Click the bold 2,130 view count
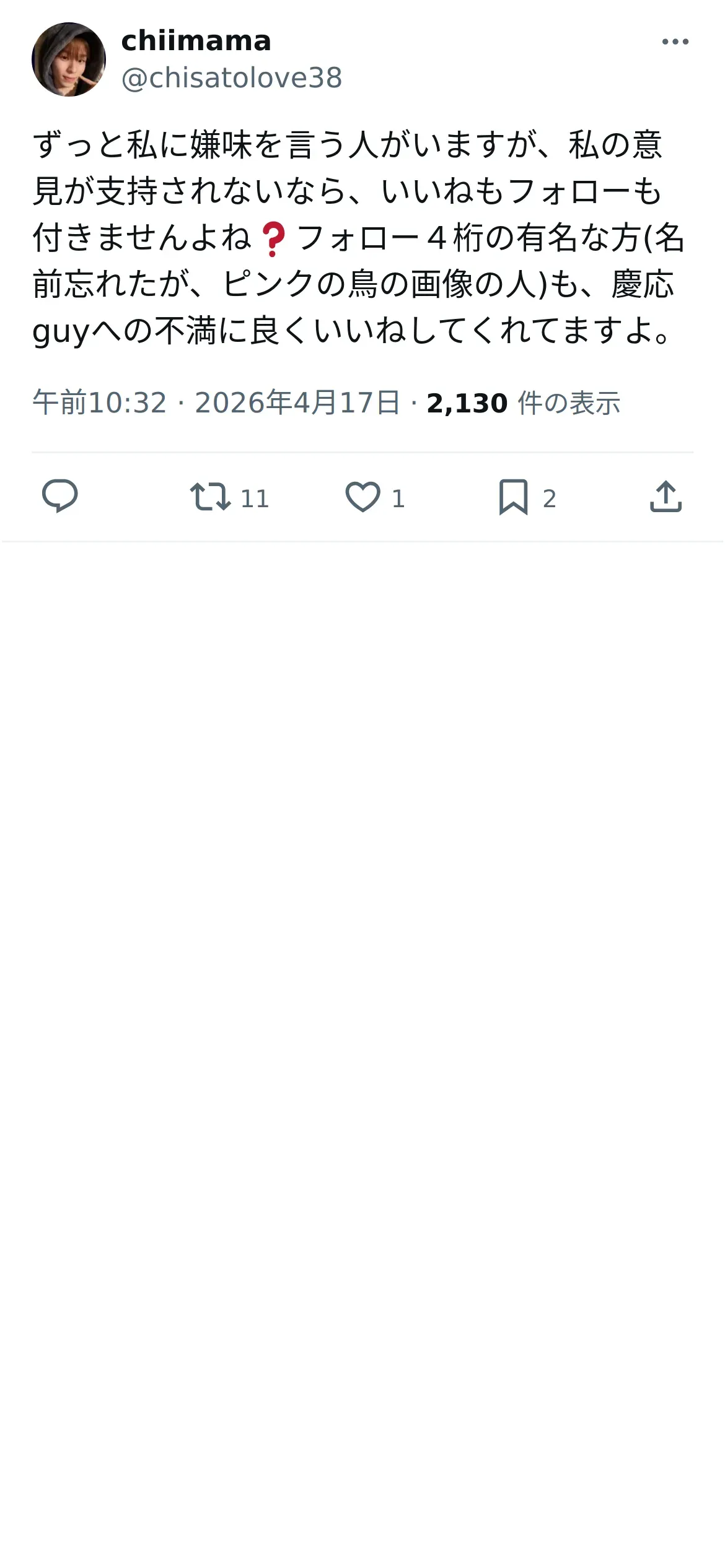Viewport: 725px width, 1568px height. coord(467,403)
